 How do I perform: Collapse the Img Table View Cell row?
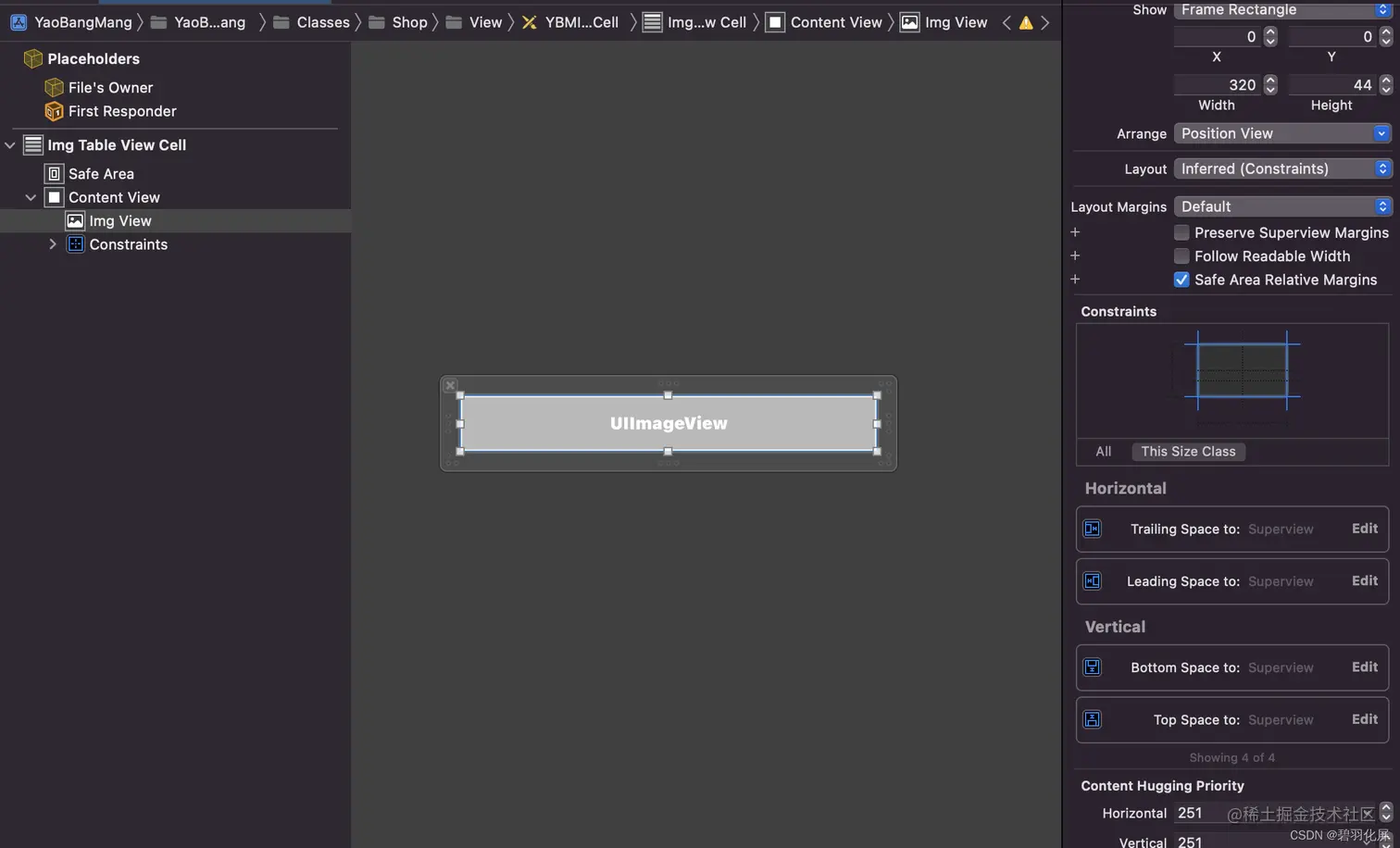(x=10, y=145)
